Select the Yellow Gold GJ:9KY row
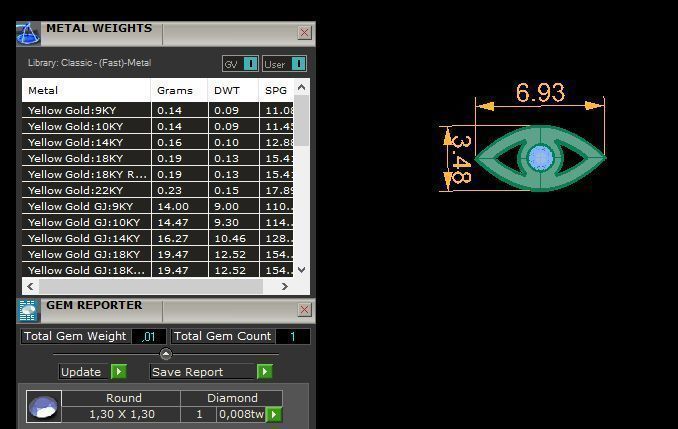The image size is (678, 429). click(x=157, y=206)
